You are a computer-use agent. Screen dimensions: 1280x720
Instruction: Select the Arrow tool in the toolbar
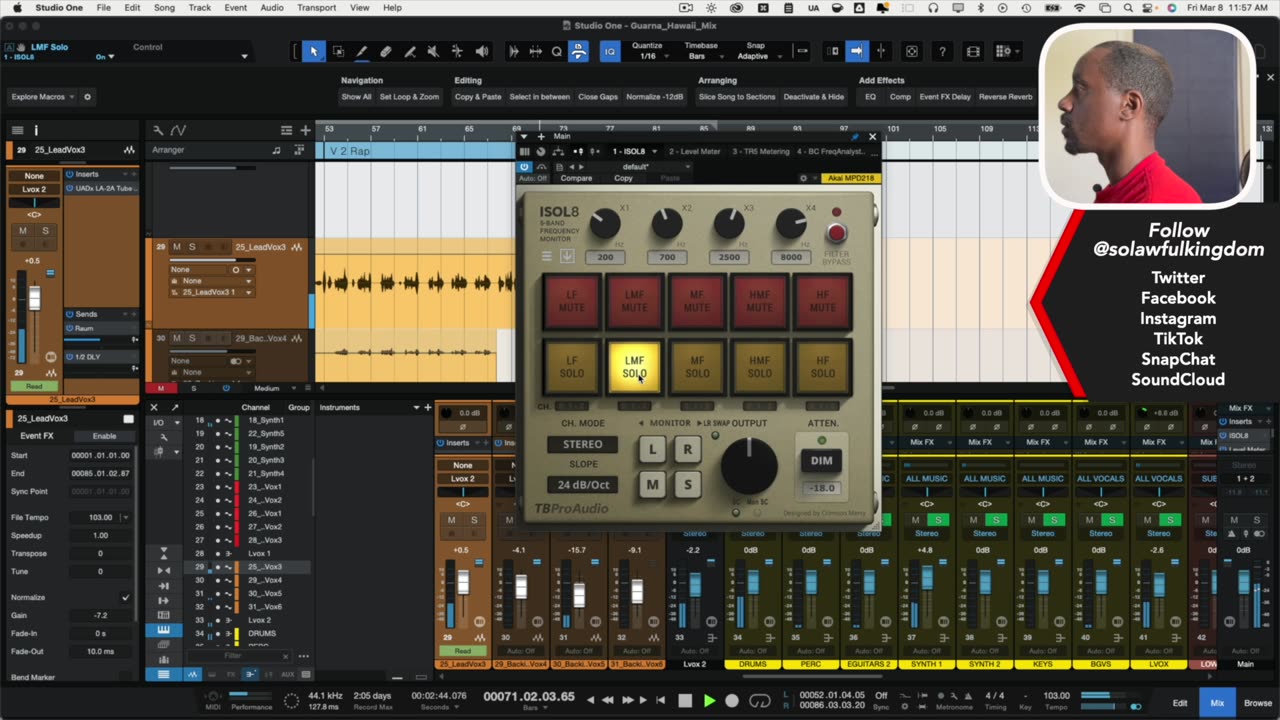[313, 51]
